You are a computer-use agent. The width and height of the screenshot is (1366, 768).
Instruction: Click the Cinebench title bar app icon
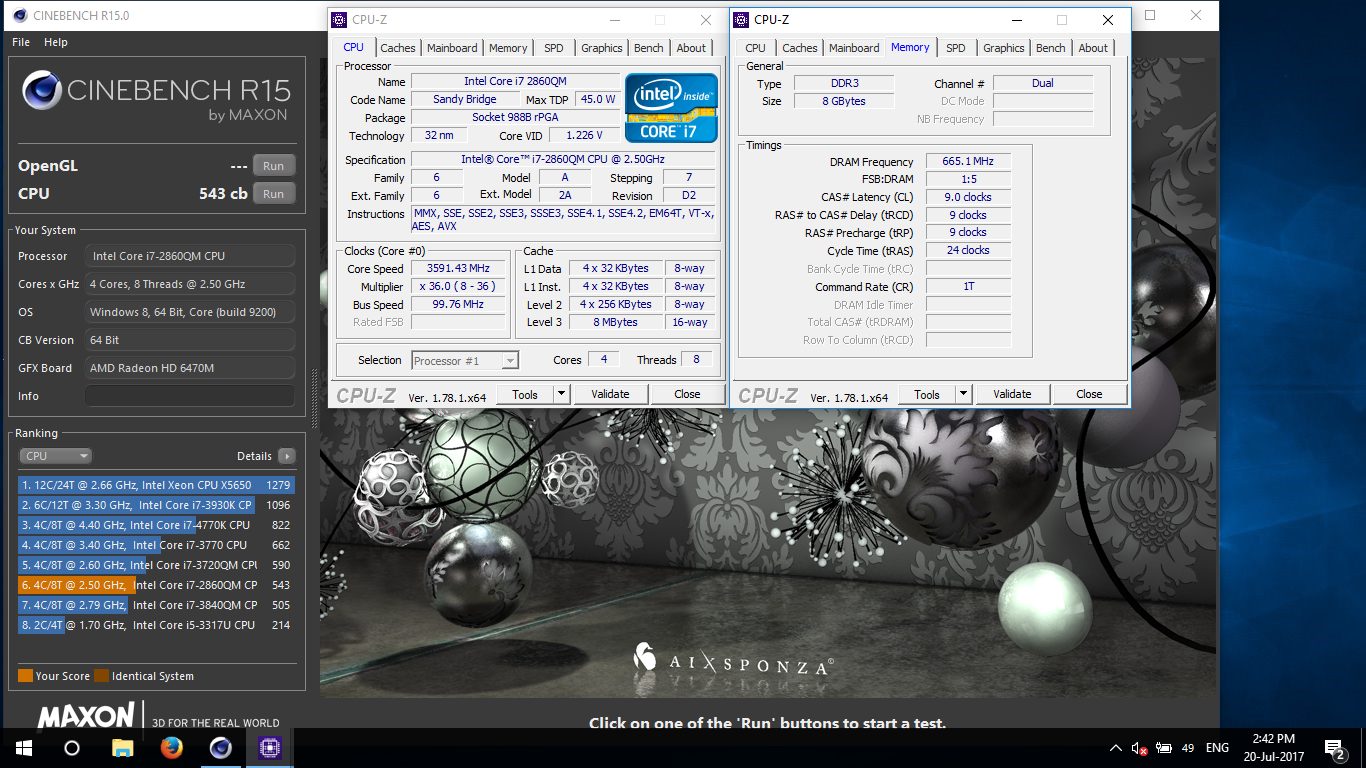(x=20, y=15)
